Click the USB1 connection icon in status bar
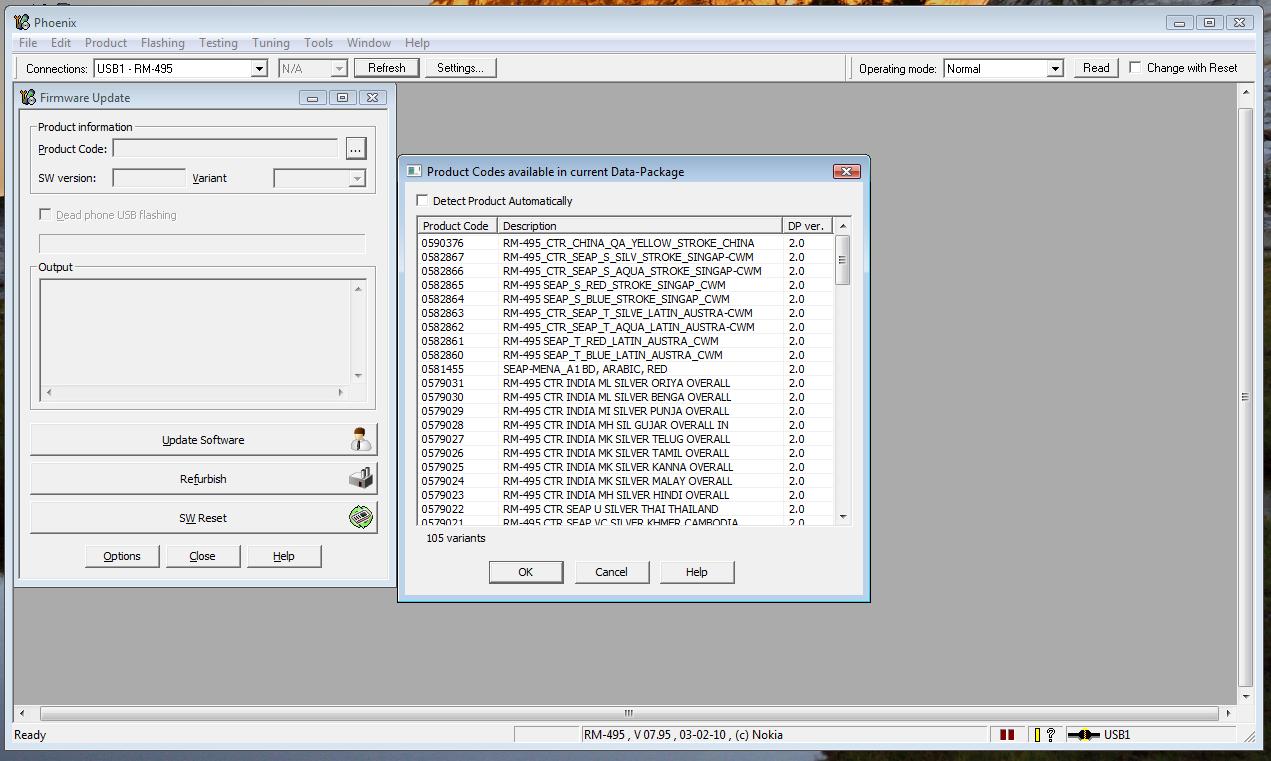Image resolution: width=1271 pixels, height=761 pixels. [x=1083, y=735]
